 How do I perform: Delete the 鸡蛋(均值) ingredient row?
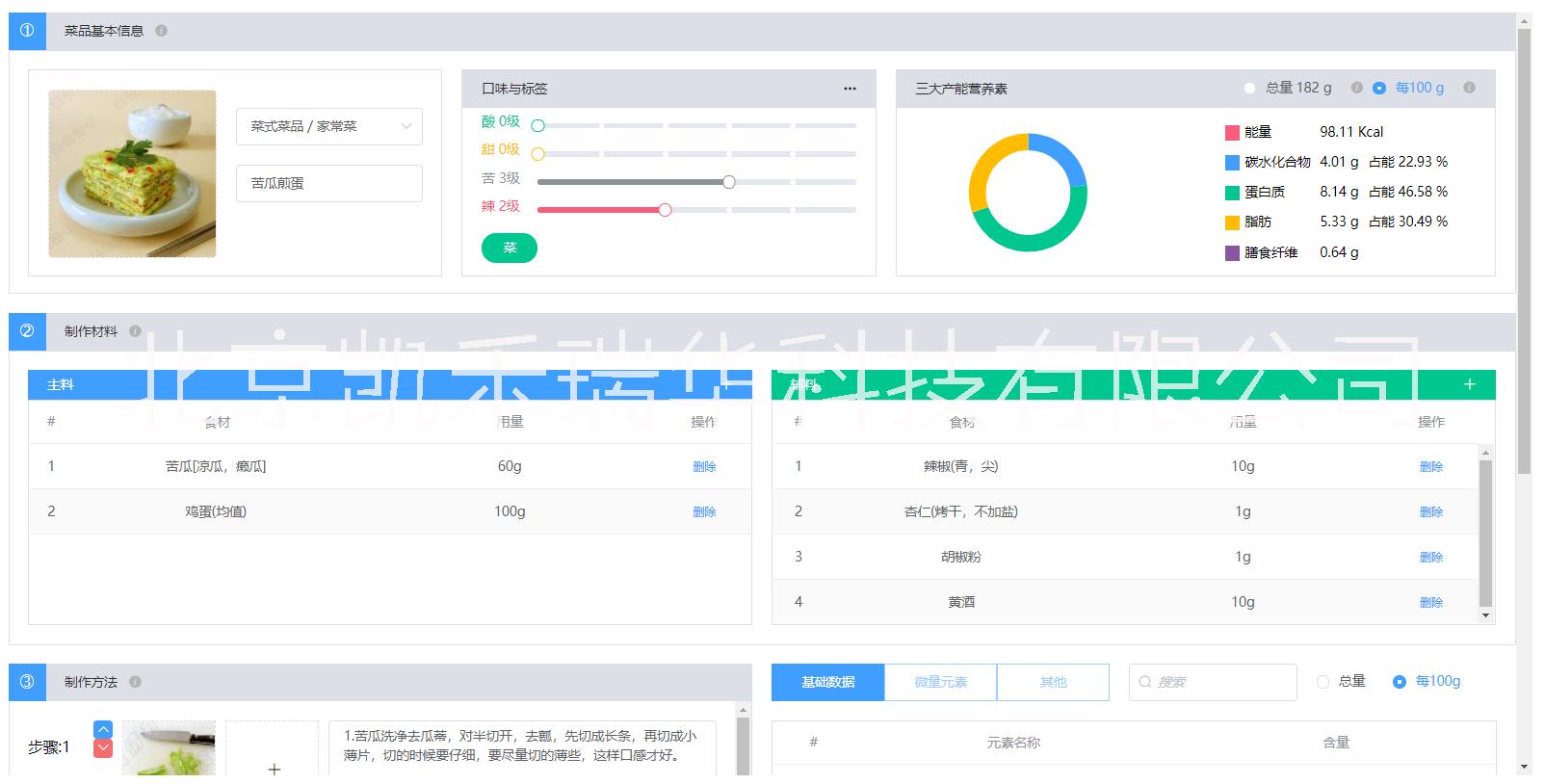(704, 512)
